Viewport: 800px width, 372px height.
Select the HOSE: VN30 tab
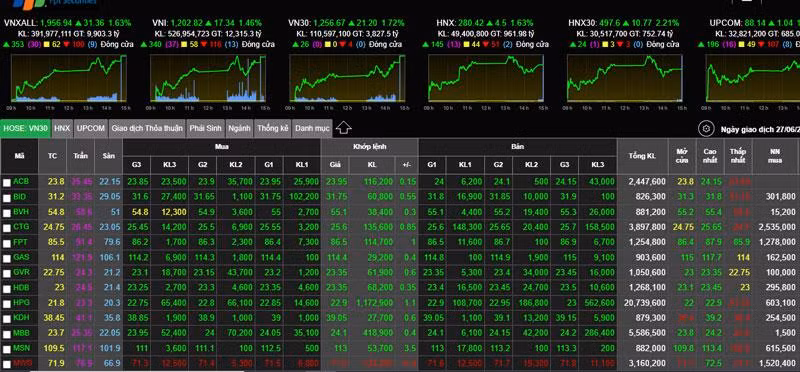(x=26, y=129)
